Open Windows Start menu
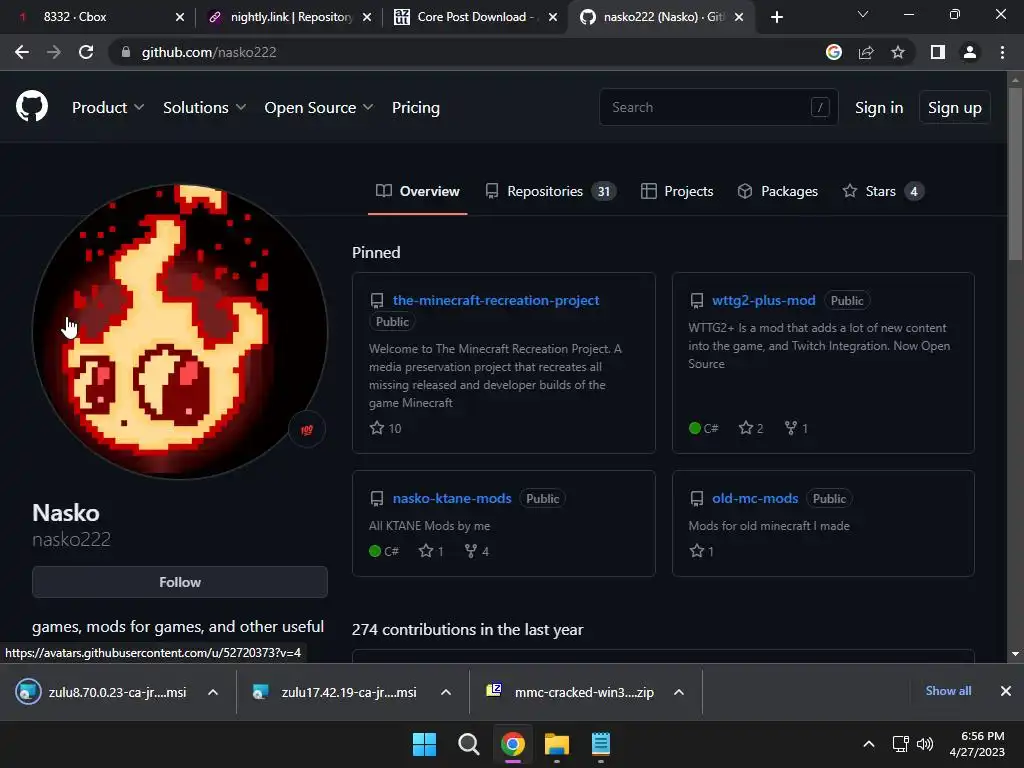1024x768 pixels. point(424,744)
